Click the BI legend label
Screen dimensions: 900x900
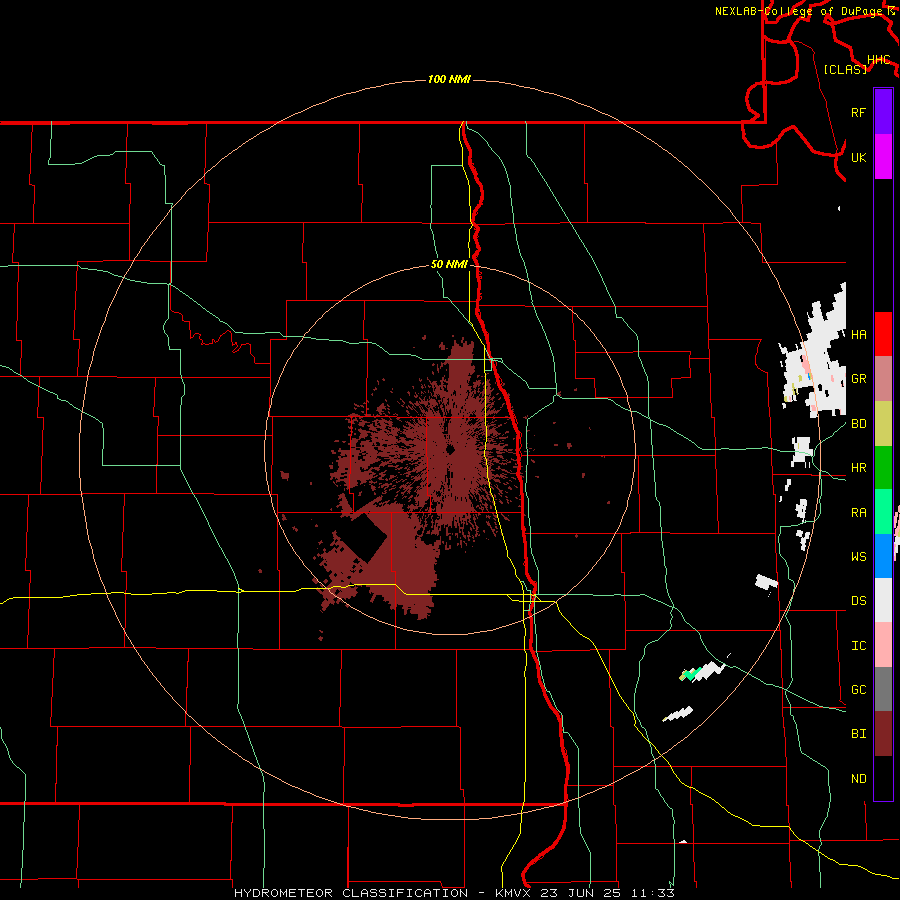858,734
